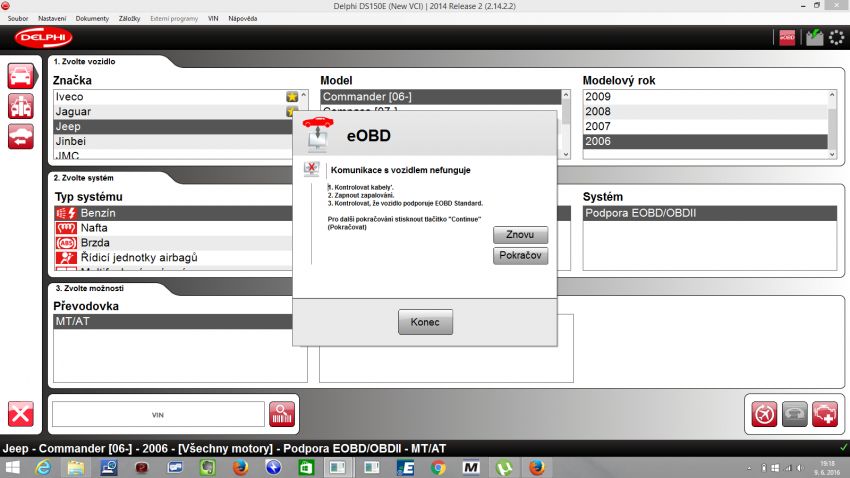Click the Pokračov continue button
The width and height of the screenshot is (850, 478).
point(520,255)
